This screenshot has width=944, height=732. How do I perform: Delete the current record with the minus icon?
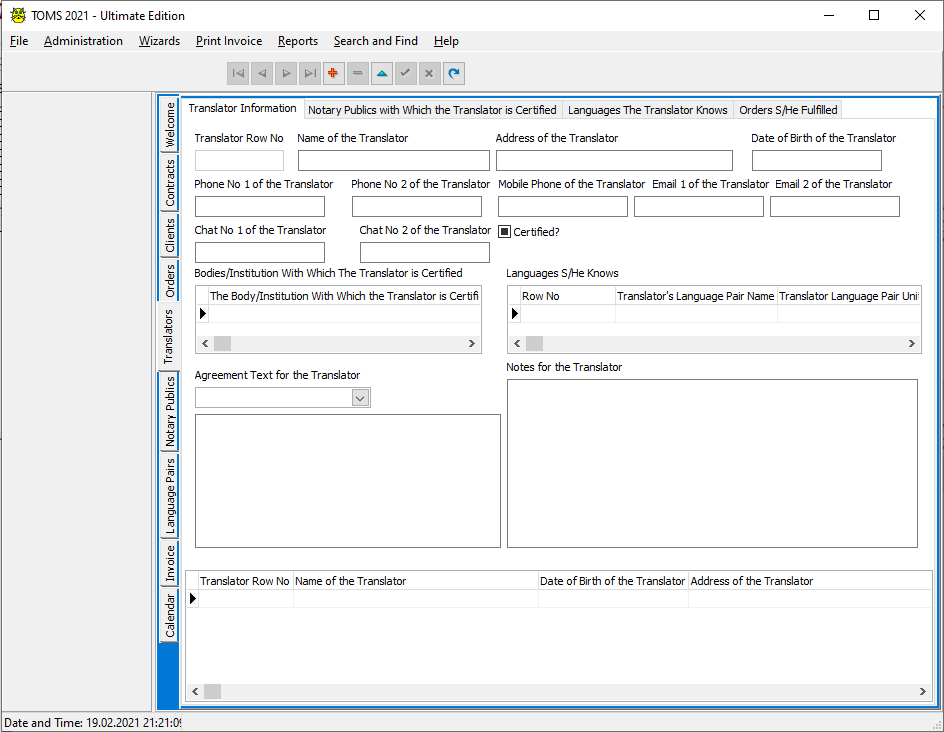pos(357,73)
